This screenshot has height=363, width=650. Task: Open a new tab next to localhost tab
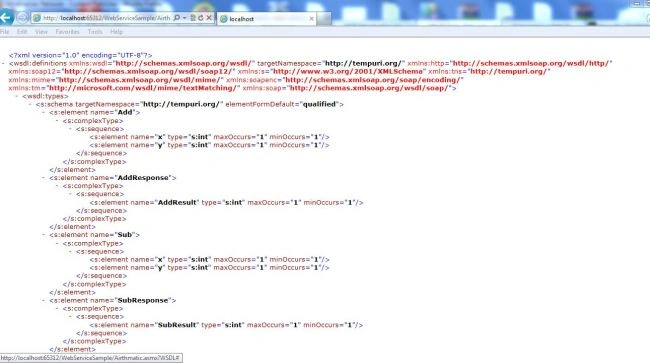(324, 19)
